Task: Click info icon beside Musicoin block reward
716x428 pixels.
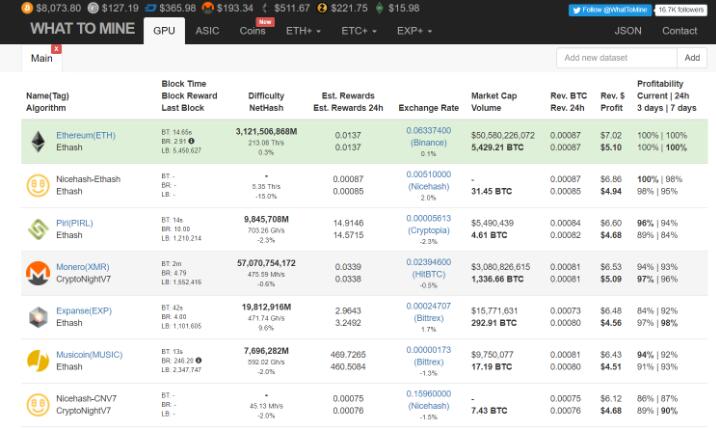Action: coord(199,360)
